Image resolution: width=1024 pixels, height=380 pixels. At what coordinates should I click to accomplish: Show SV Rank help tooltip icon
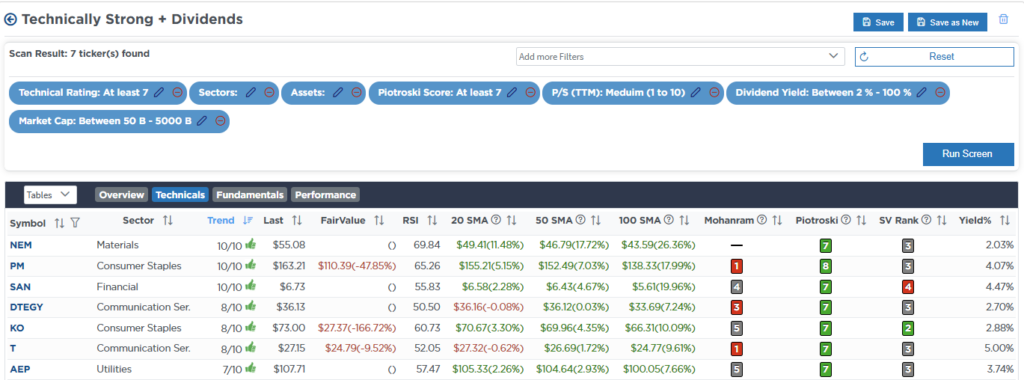pos(926,221)
